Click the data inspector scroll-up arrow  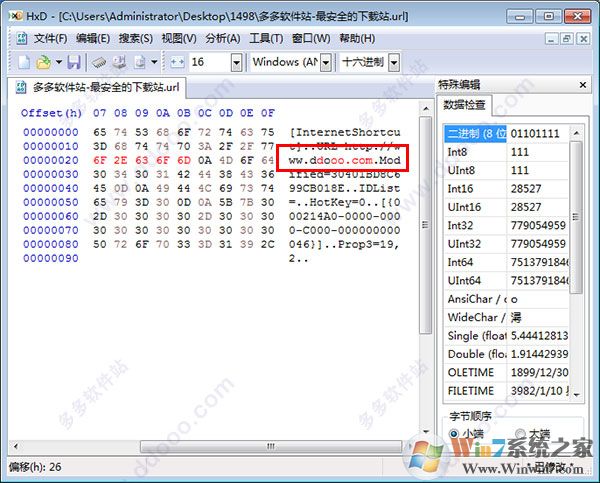[576, 133]
